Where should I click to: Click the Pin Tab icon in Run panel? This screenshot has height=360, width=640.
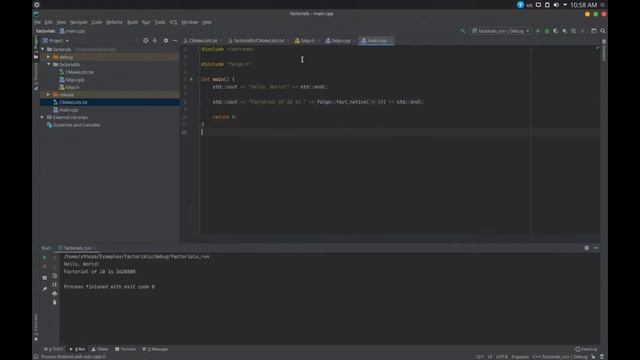(x=44, y=289)
